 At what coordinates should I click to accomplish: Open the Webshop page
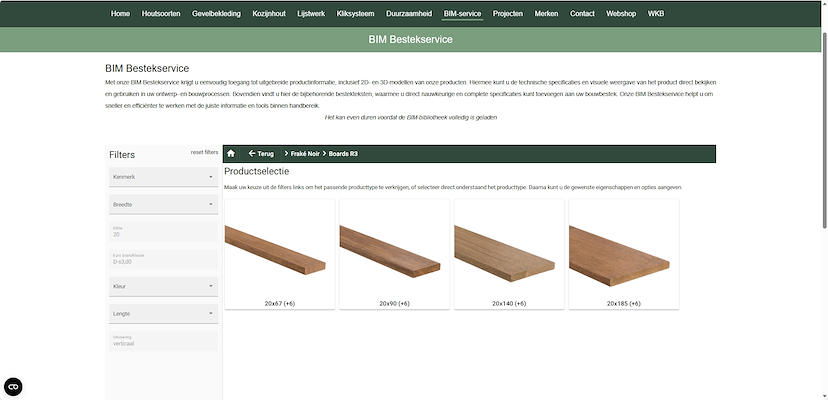point(621,14)
